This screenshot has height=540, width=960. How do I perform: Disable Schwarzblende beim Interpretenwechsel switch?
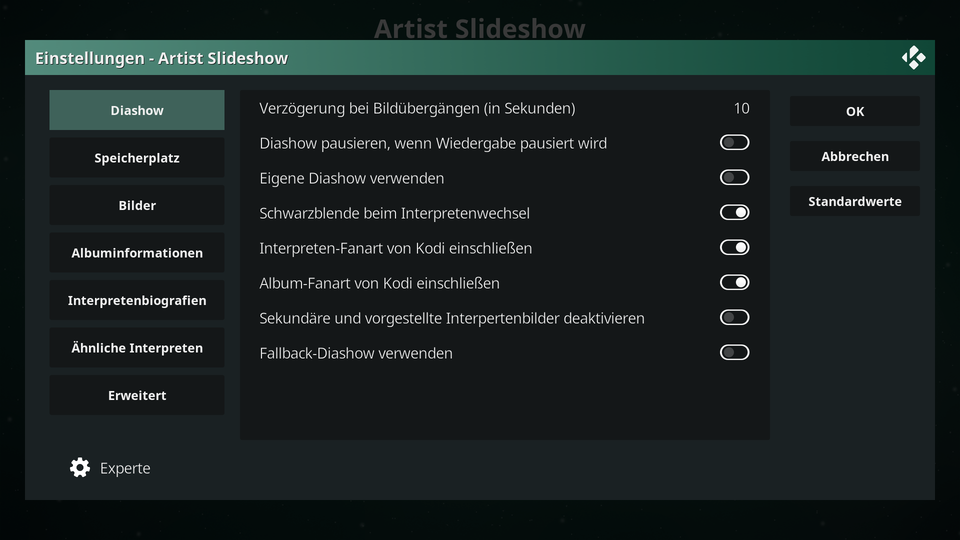pyautogui.click(x=735, y=212)
